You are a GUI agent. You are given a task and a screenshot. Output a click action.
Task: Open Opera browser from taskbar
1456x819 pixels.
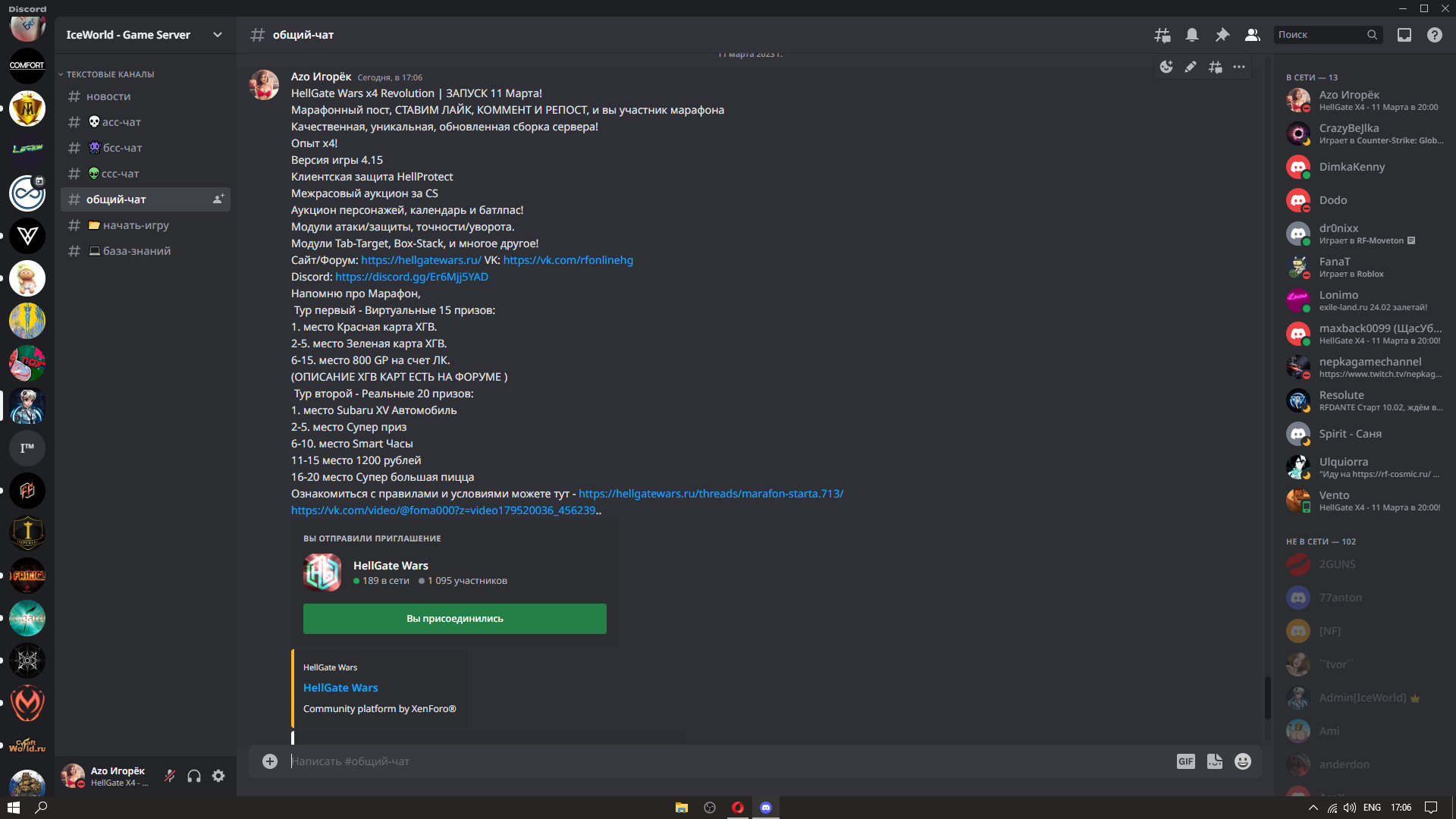click(x=738, y=808)
